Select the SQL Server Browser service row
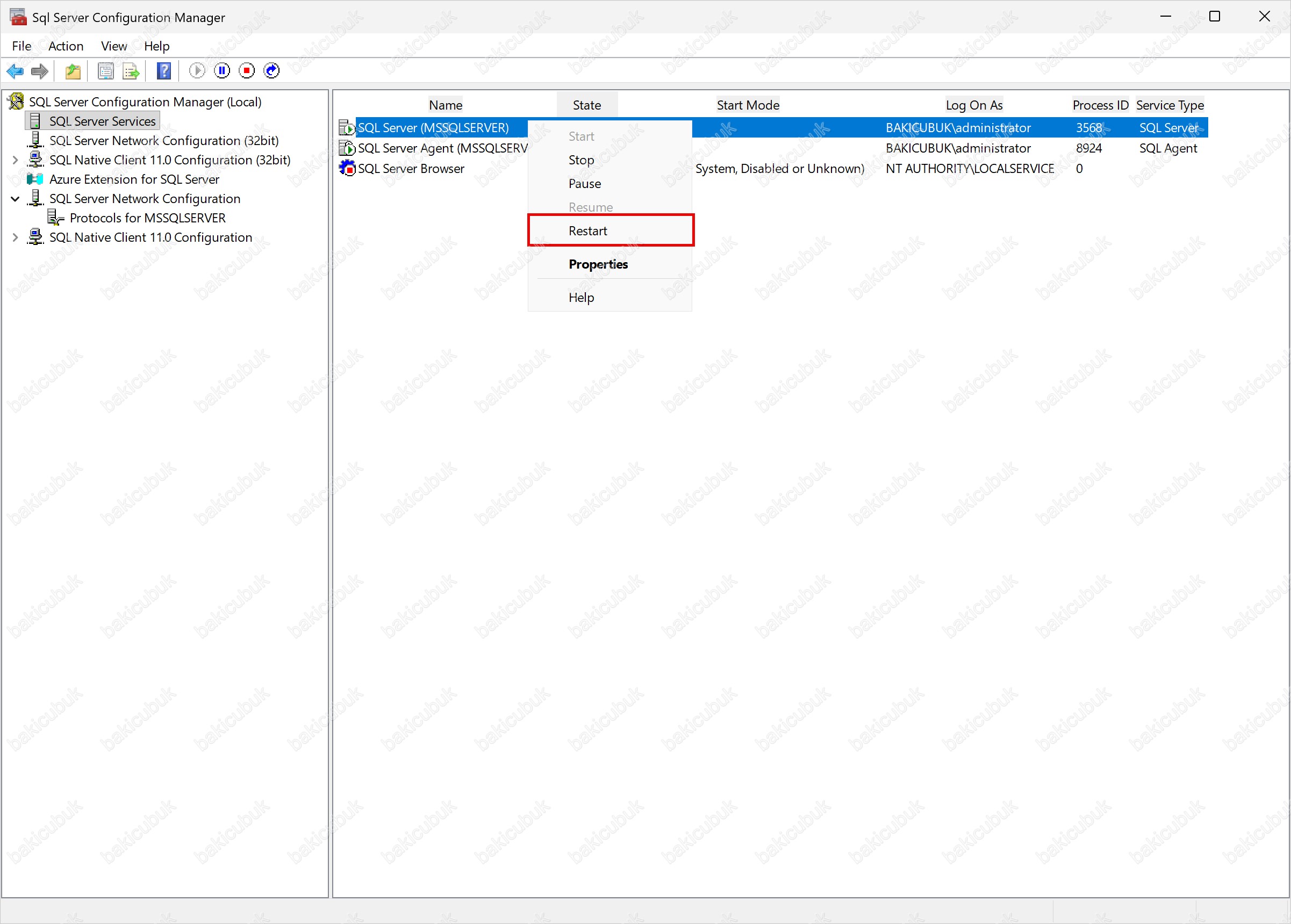Viewport: 1291px width, 924px height. 411,169
